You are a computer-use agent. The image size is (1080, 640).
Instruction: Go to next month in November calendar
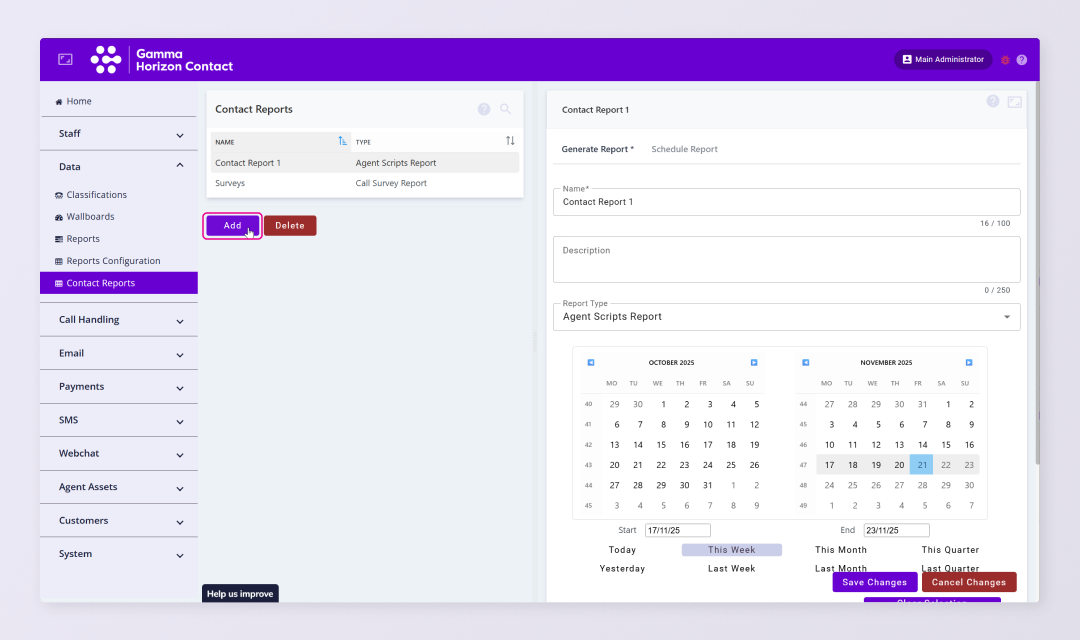tap(968, 363)
